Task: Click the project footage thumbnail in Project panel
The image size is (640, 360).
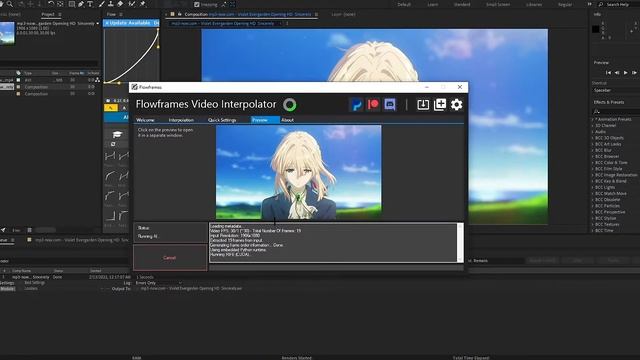Action: tap(7, 33)
